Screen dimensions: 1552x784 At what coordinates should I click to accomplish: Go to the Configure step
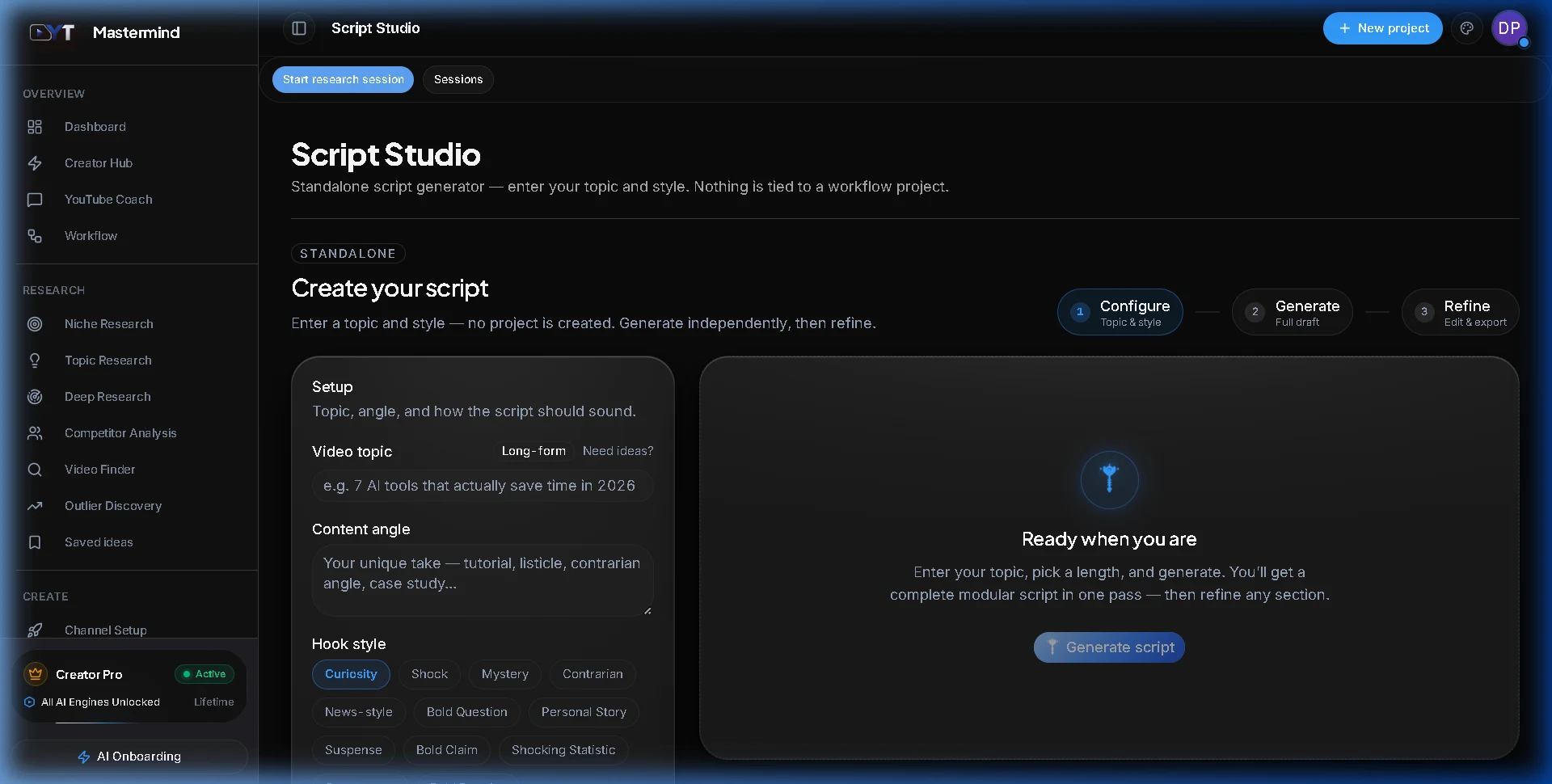coord(1120,312)
